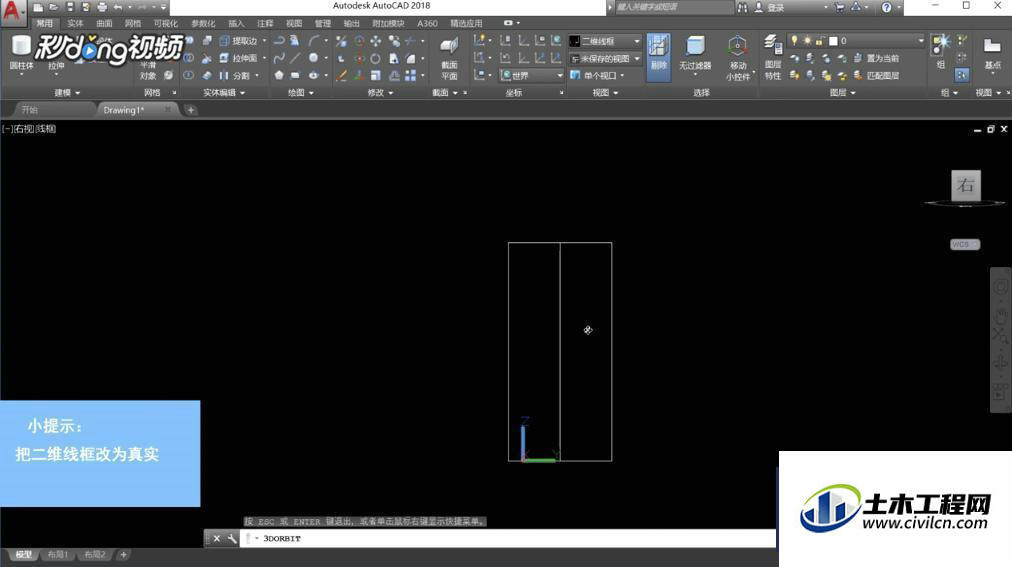Viewport: 1012px width, 567px height.
Task: Expand the 绘图 panel
Action: tap(301, 93)
